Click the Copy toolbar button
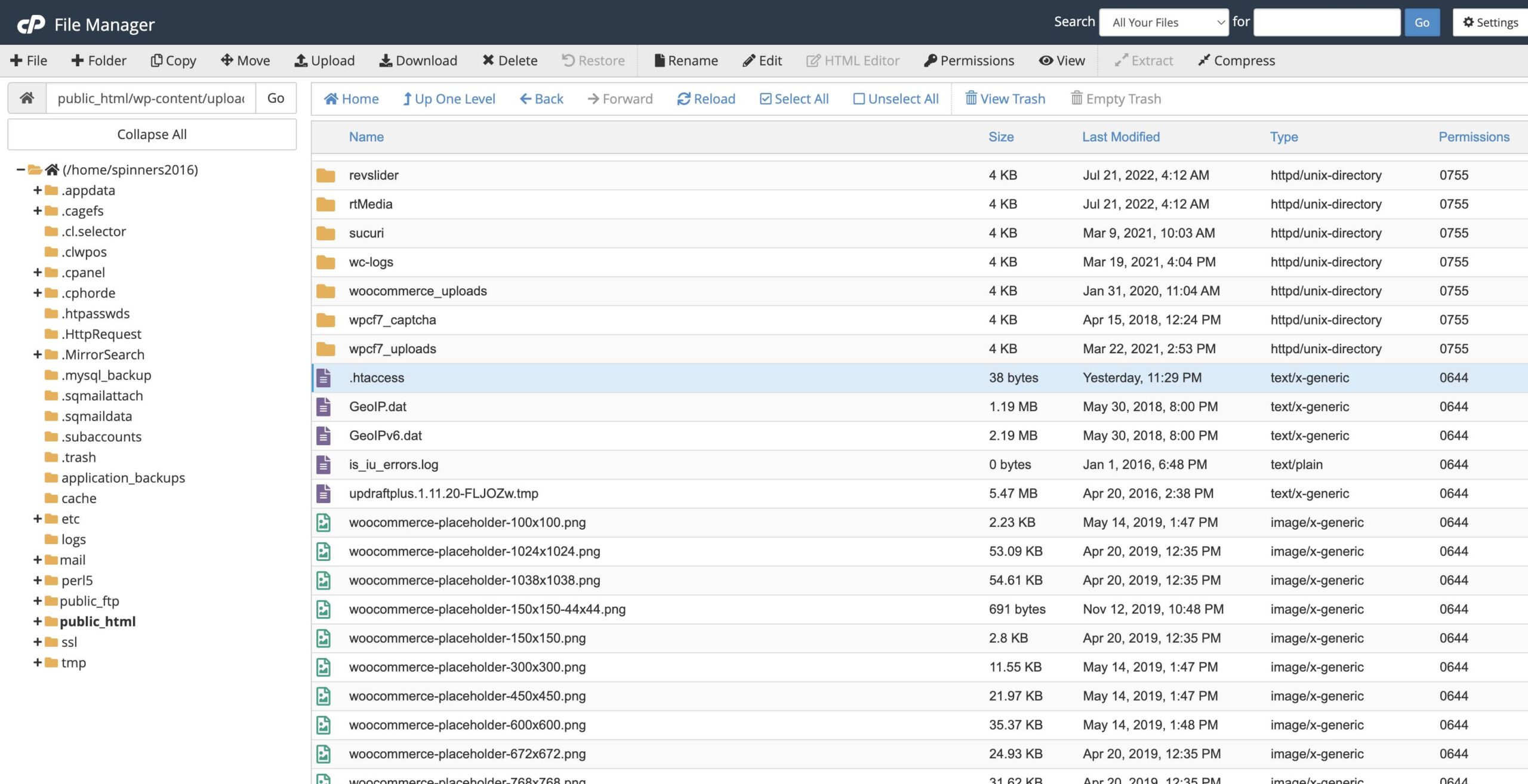 coord(173,60)
